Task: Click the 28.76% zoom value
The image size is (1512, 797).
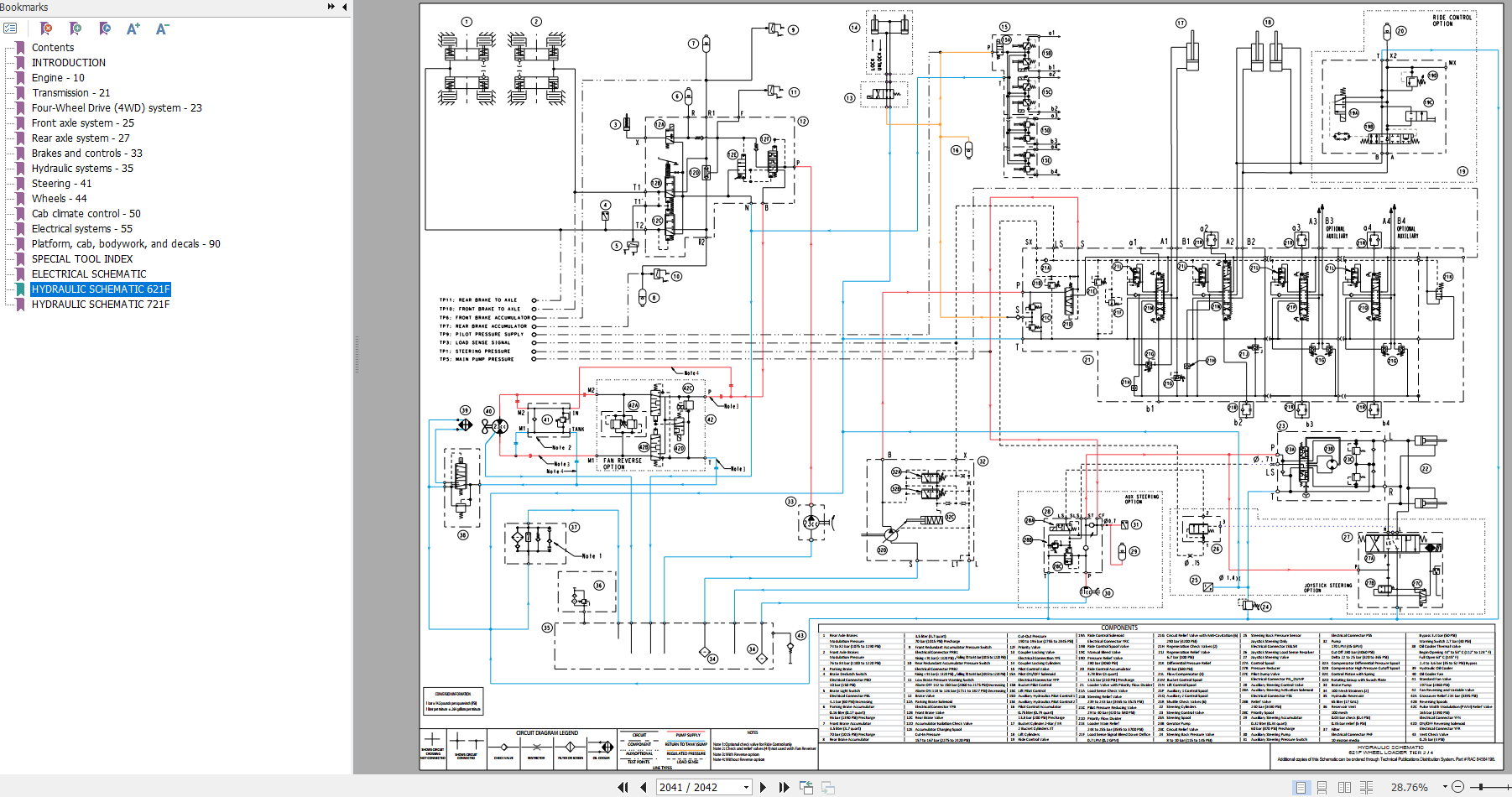Action: click(x=1410, y=787)
